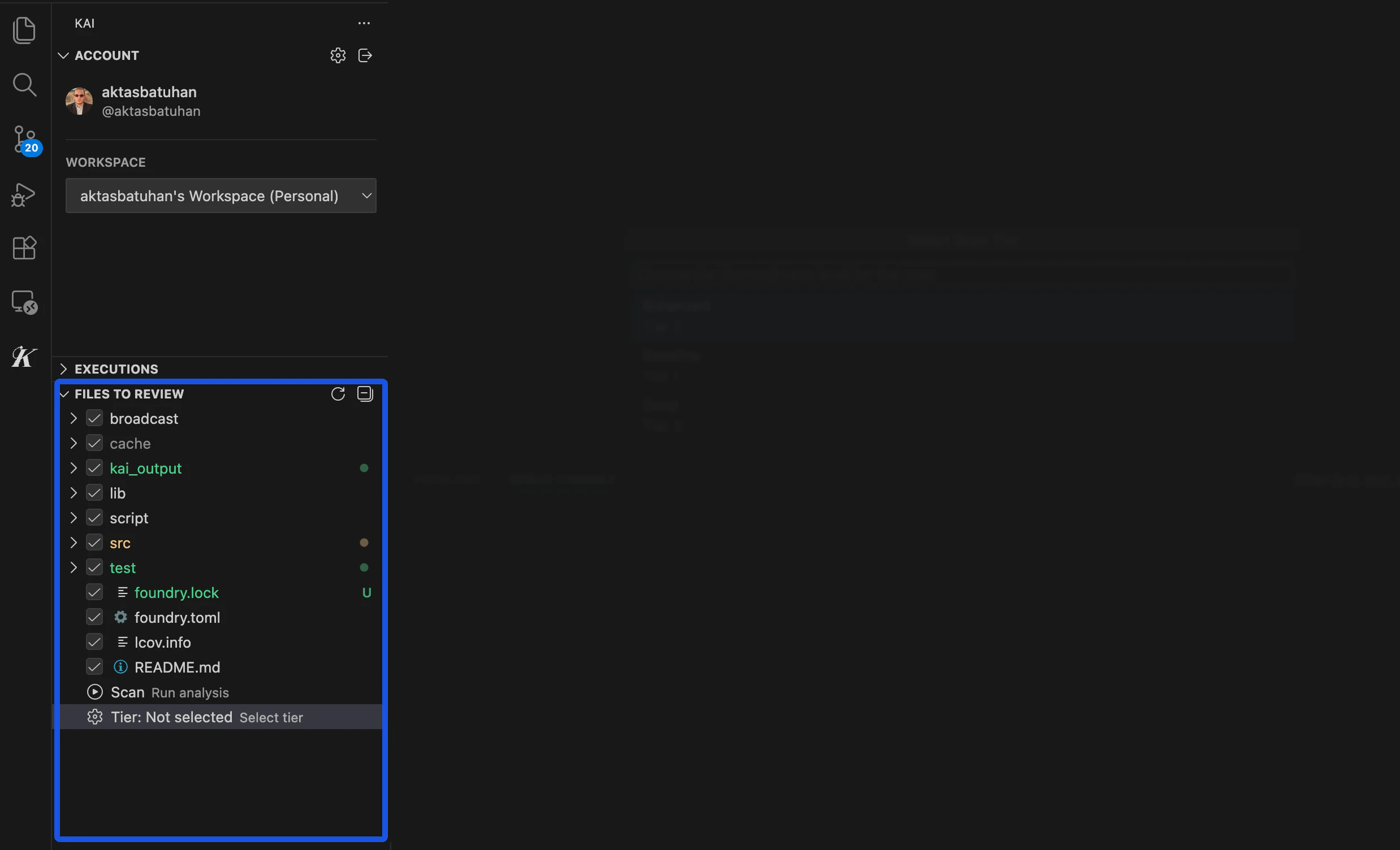
Task: Click the foundry.toml gear file icon
Action: click(x=120, y=617)
